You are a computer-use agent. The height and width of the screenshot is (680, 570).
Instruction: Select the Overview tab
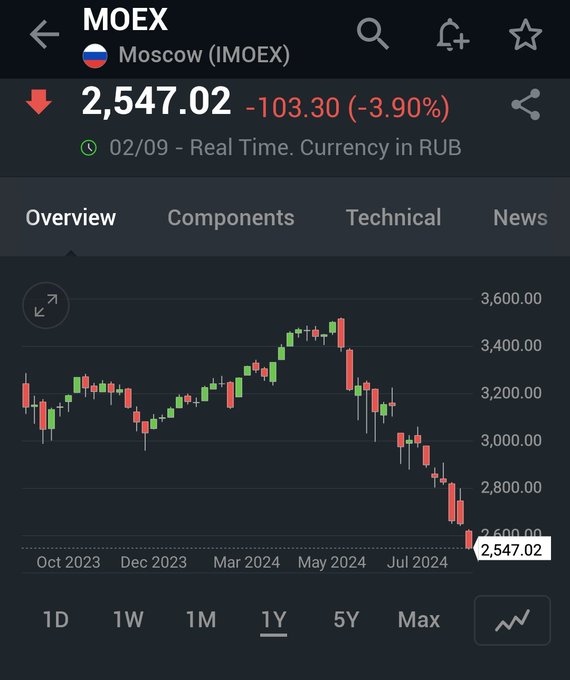(71, 217)
